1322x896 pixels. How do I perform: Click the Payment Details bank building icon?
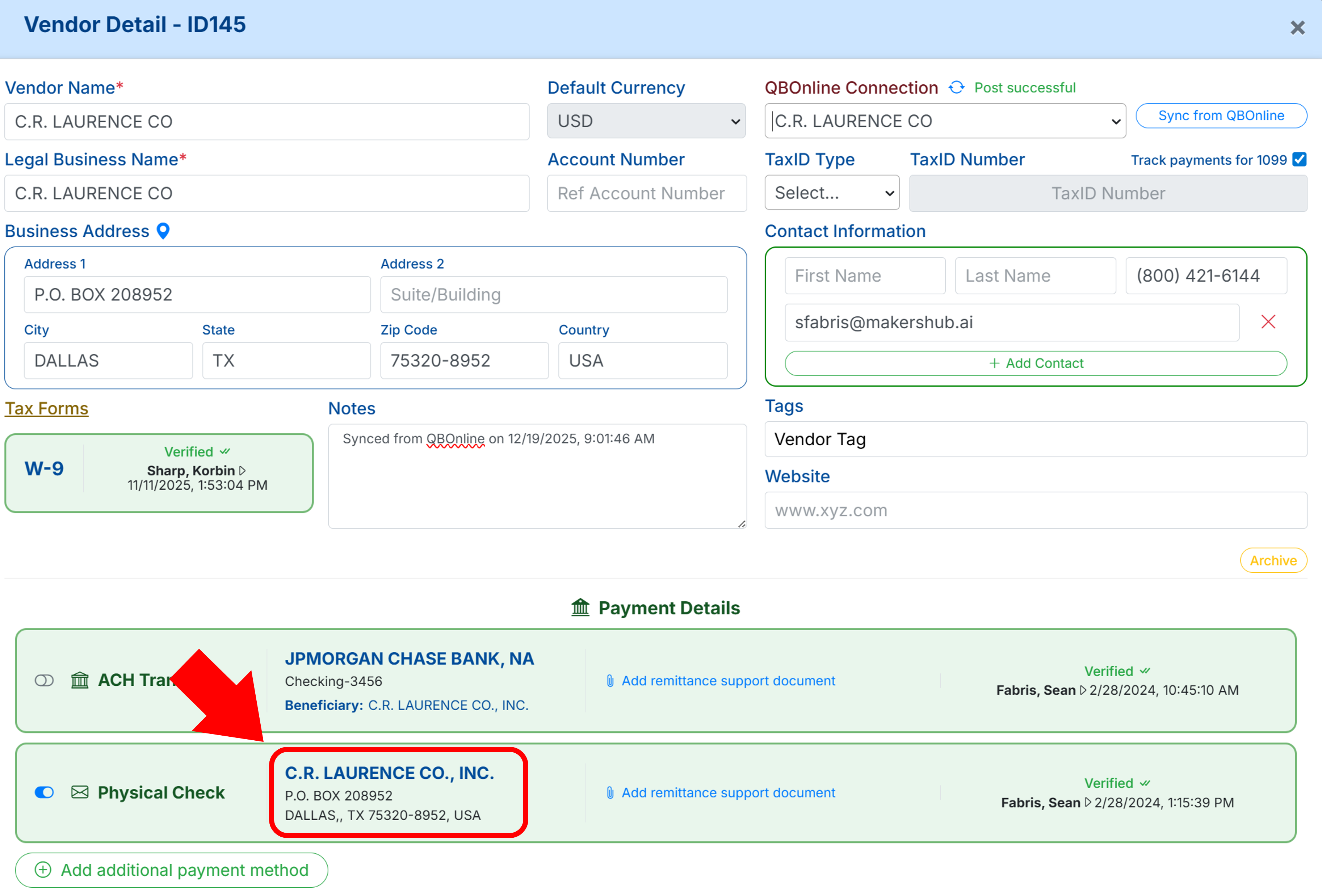pos(580,607)
